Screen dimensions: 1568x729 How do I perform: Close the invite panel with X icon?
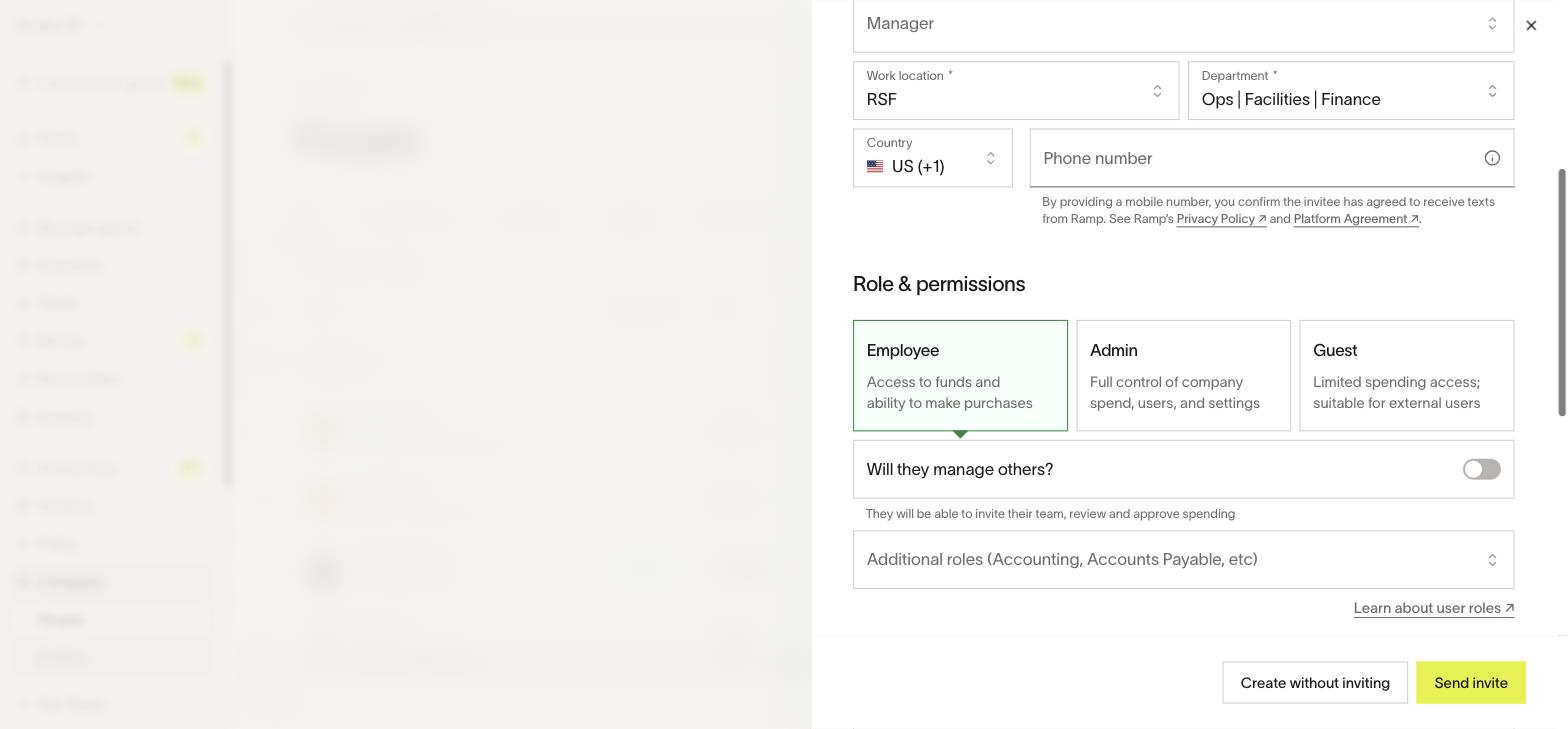tap(1531, 25)
